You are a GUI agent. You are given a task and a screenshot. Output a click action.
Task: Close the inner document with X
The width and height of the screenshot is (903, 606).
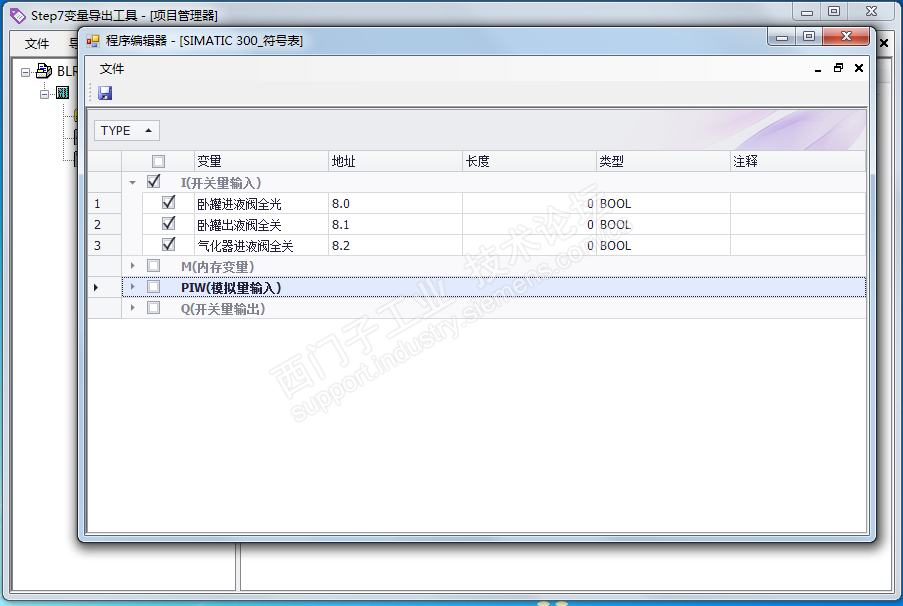[859, 68]
